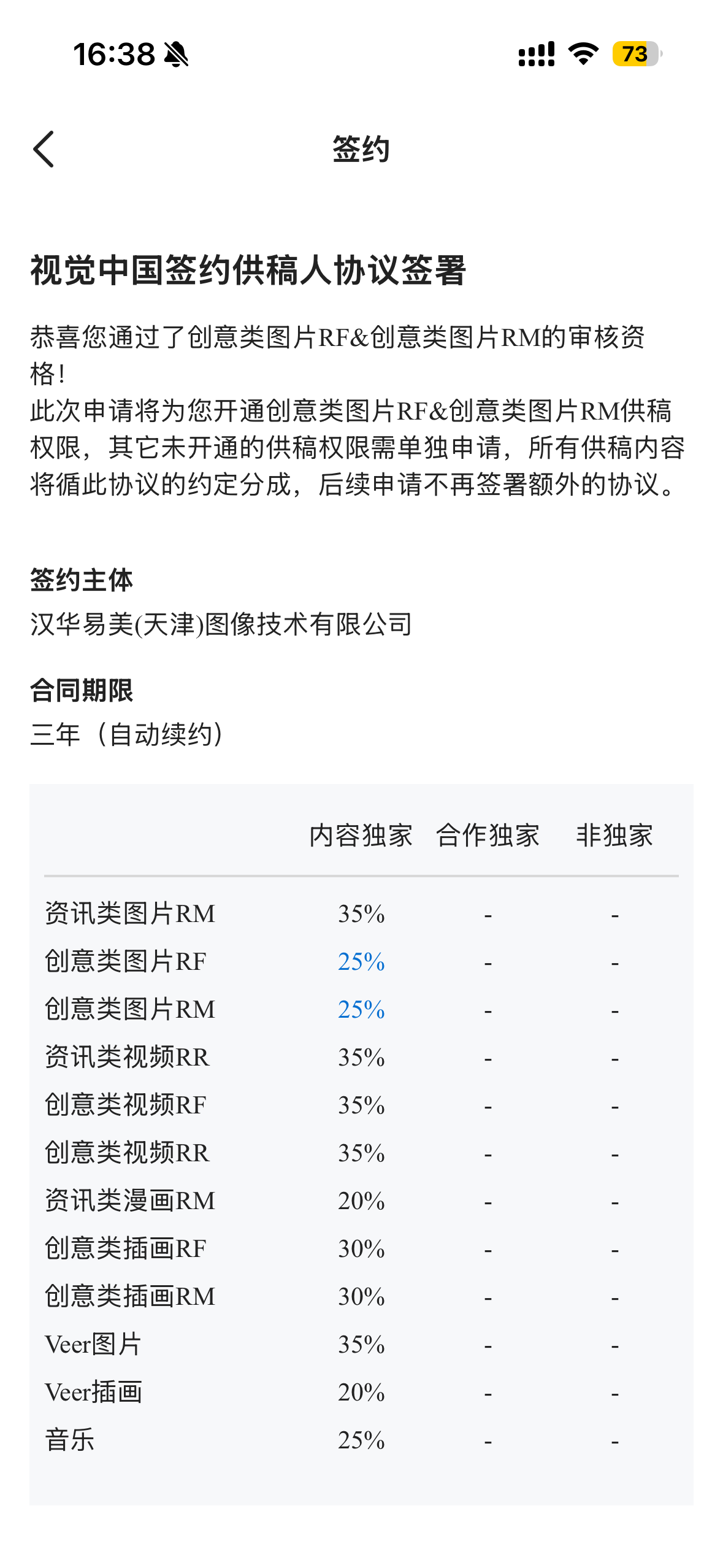The width and height of the screenshot is (723, 1568).
Task: Tap the status bar clock
Action: click(x=114, y=55)
